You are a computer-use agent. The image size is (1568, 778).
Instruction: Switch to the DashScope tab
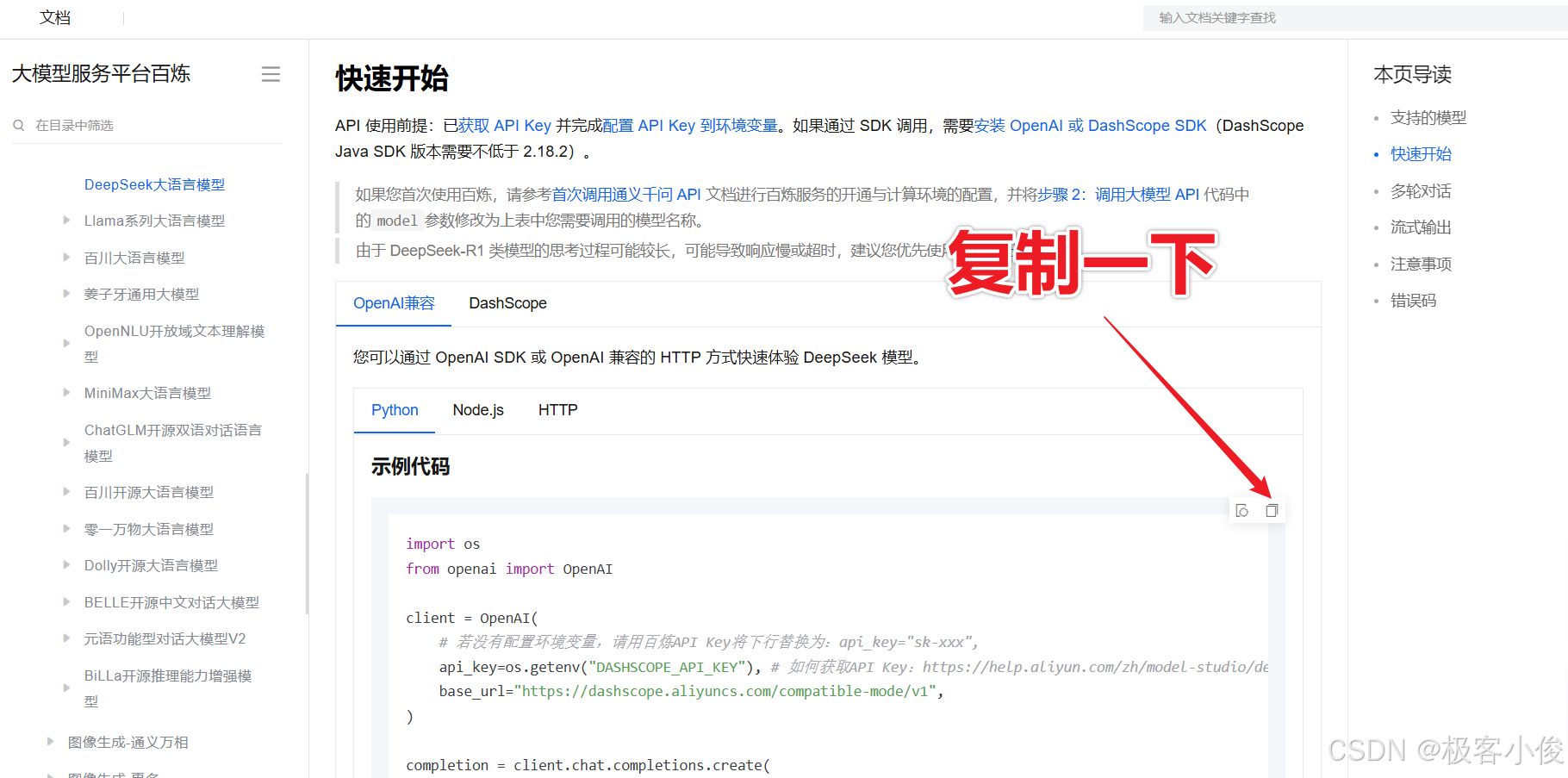[507, 303]
